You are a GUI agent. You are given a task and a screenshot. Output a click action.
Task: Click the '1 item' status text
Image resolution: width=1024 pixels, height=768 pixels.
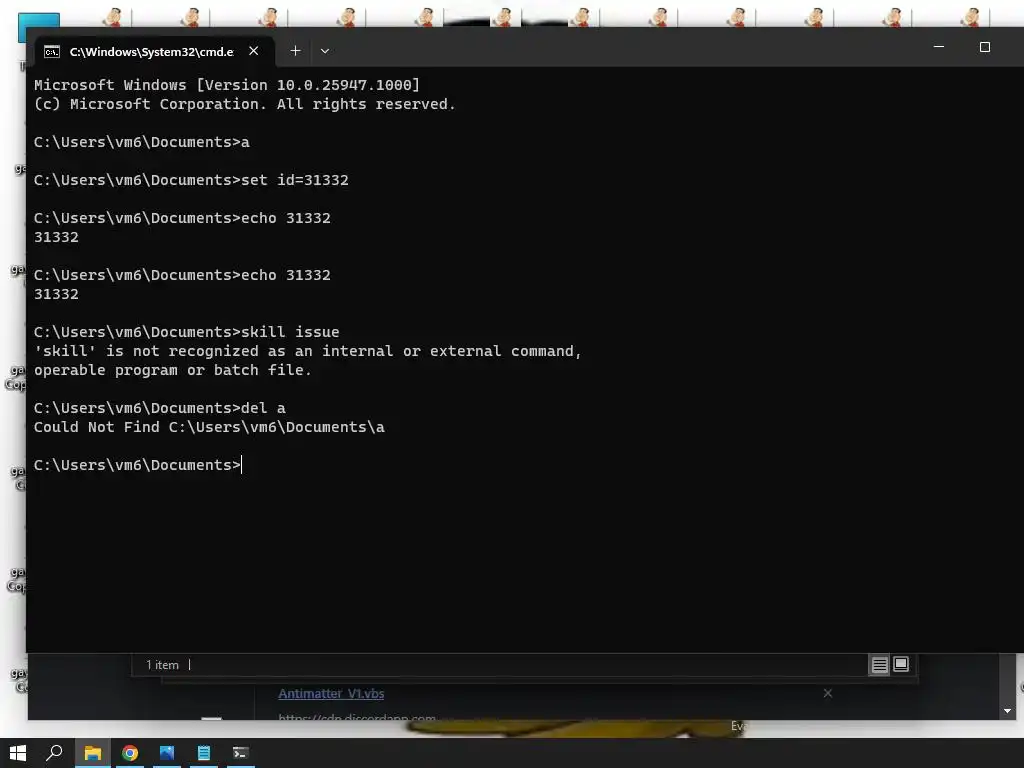tap(162, 665)
